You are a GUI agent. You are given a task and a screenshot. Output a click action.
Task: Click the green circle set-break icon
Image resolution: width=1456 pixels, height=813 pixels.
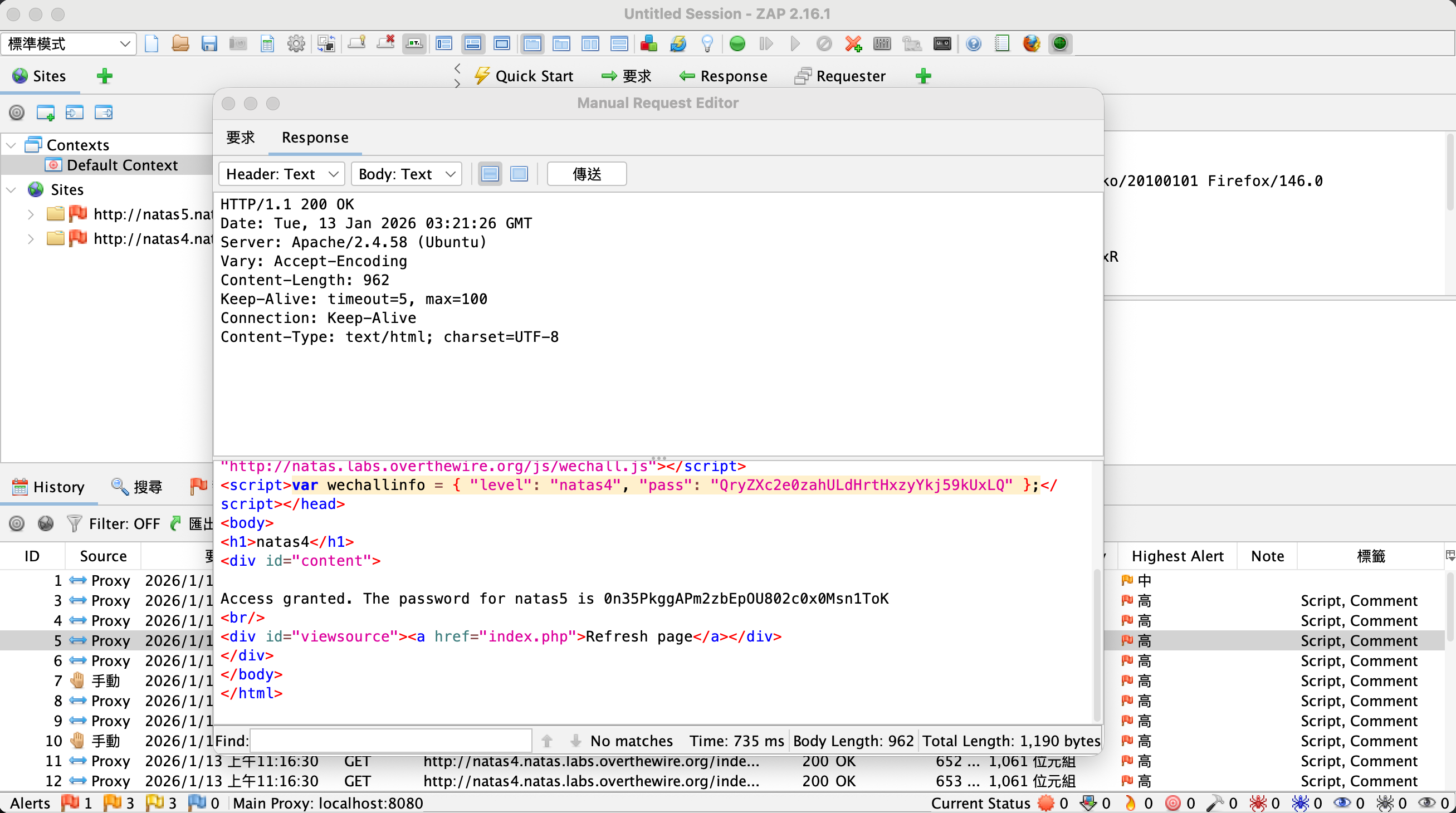pos(737,43)
